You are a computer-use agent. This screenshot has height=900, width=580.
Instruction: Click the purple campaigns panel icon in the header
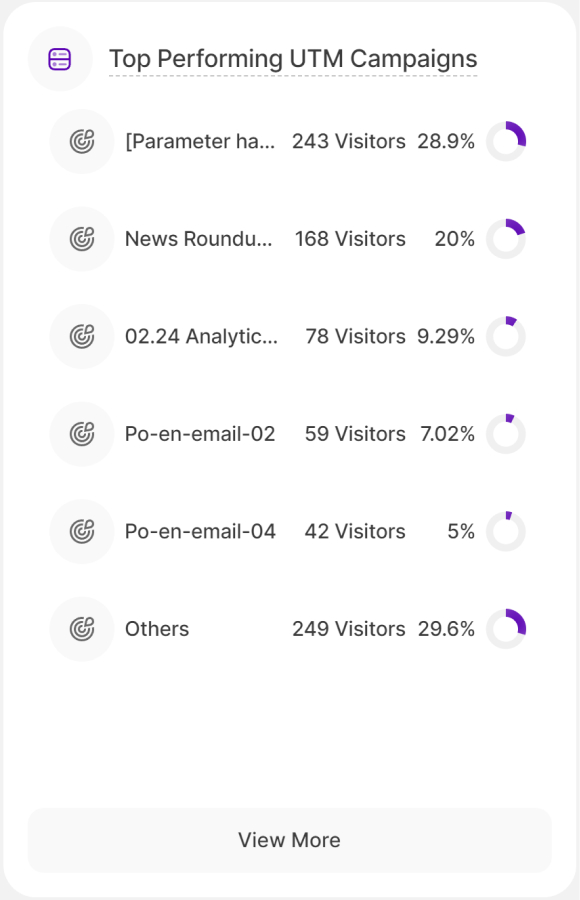pos(60,58)
